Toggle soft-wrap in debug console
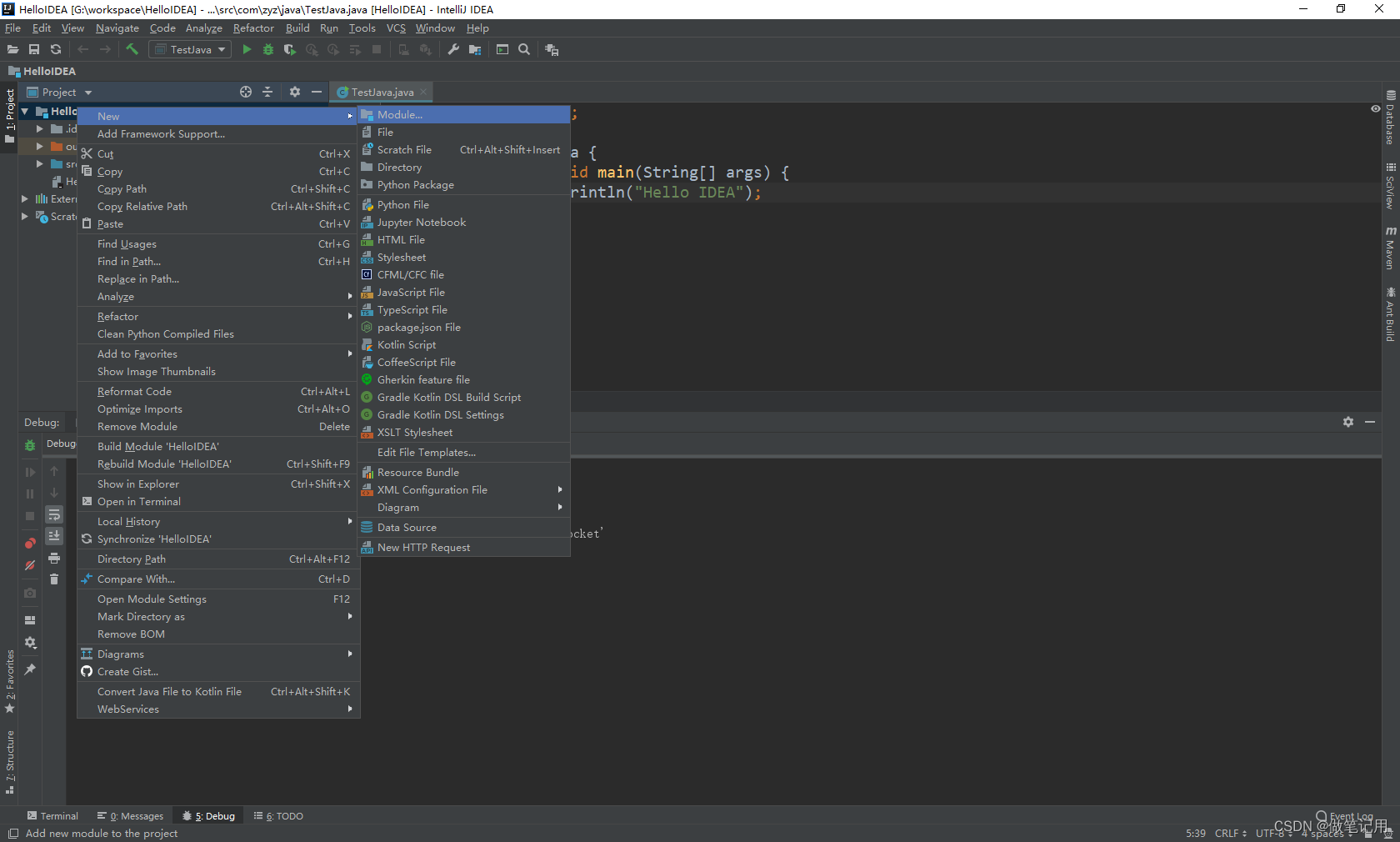The width and height of the screenshot is (1400, 842). tap(54, 515)
